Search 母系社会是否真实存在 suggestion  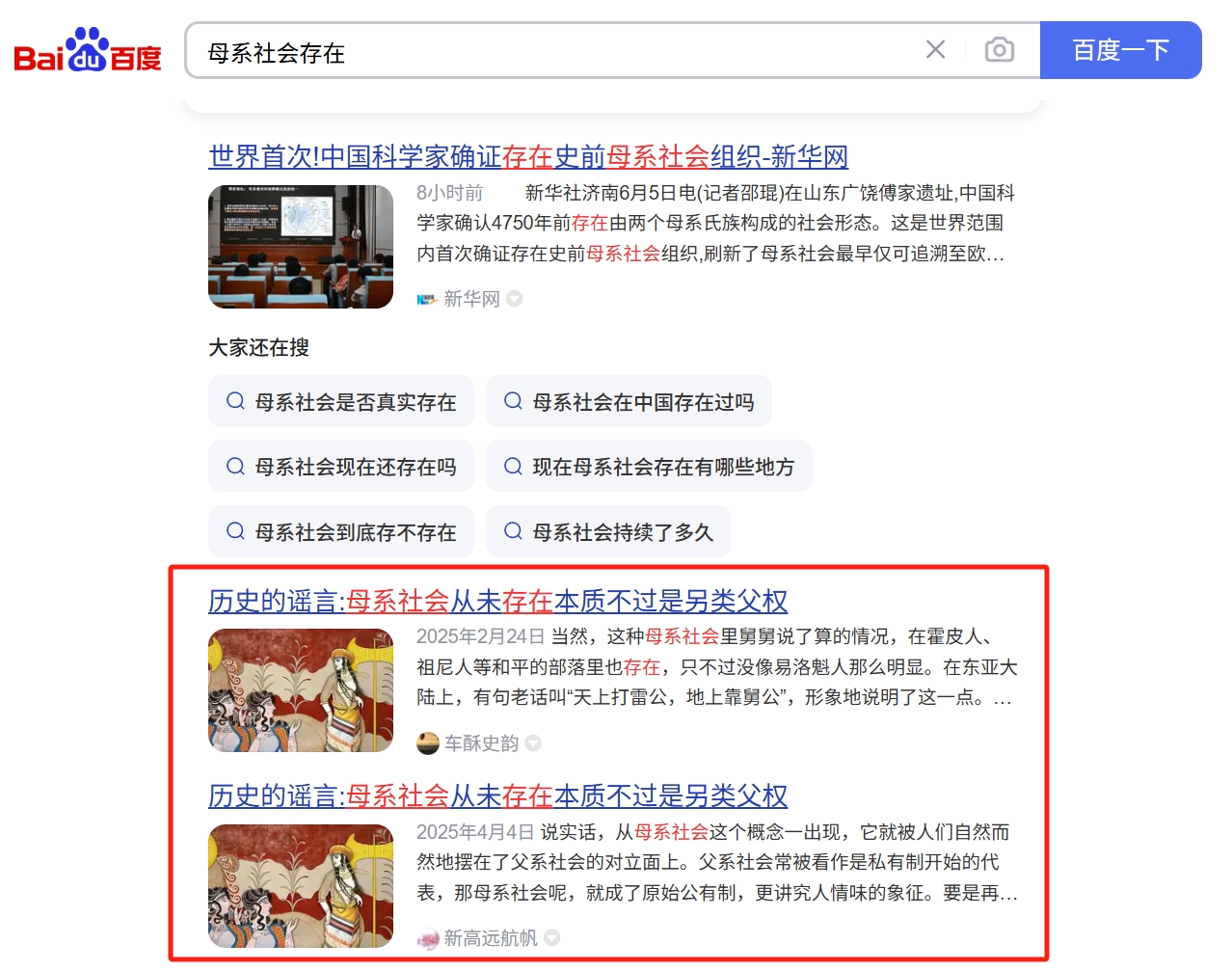(341, 401)
